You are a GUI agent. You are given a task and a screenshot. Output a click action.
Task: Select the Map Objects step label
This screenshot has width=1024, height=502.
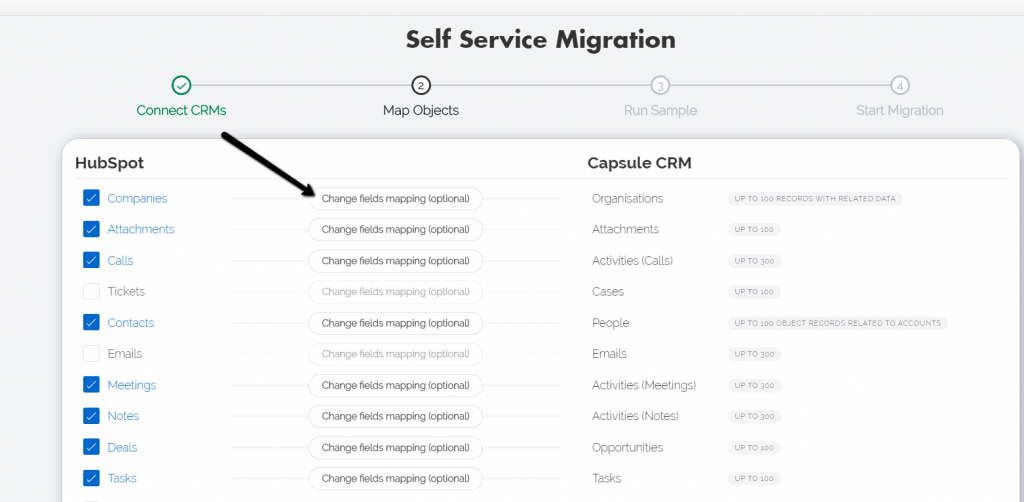pyautogui.click(x=421, y=110)
